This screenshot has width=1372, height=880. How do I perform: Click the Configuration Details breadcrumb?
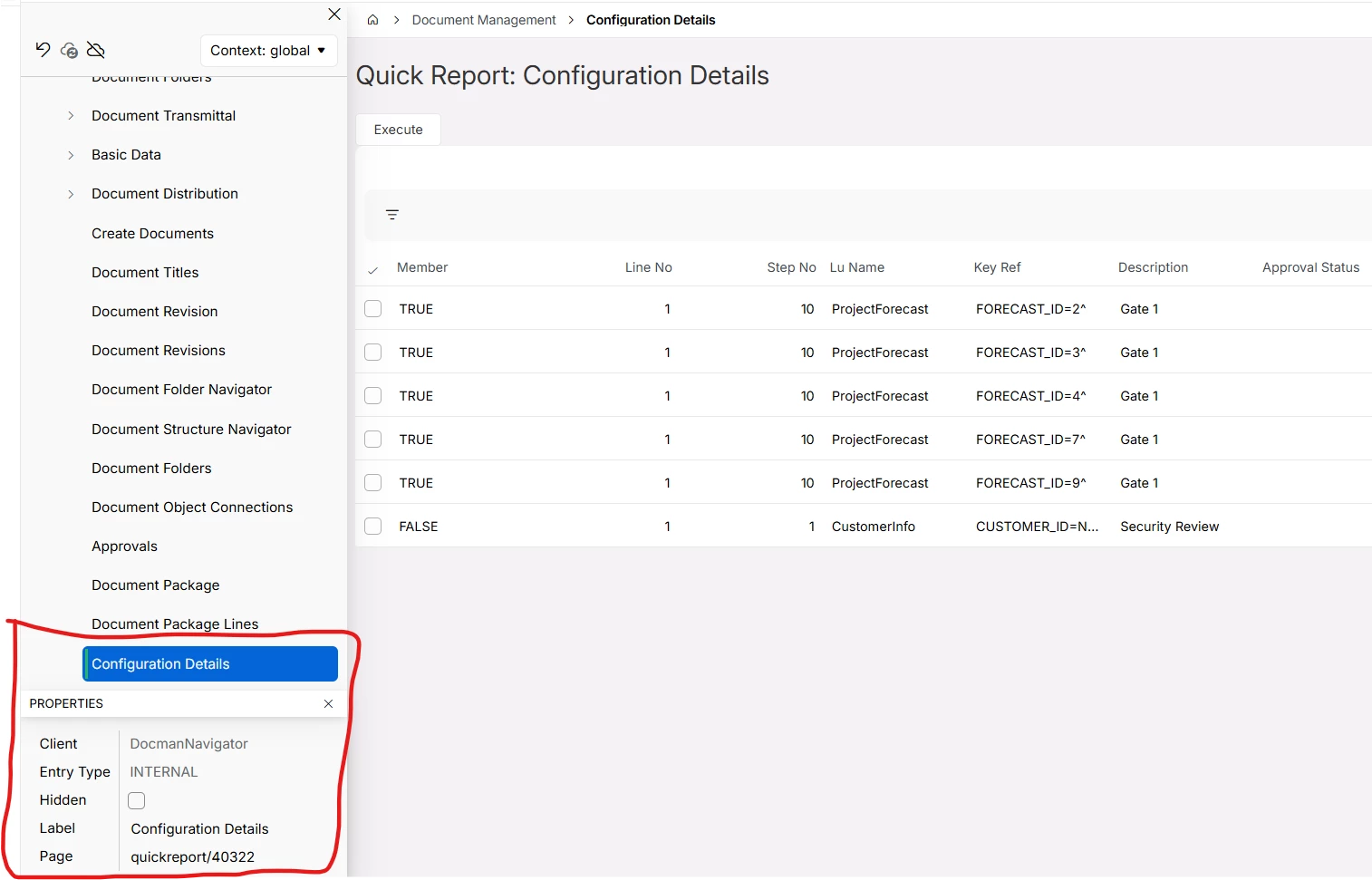coord(651,20)
